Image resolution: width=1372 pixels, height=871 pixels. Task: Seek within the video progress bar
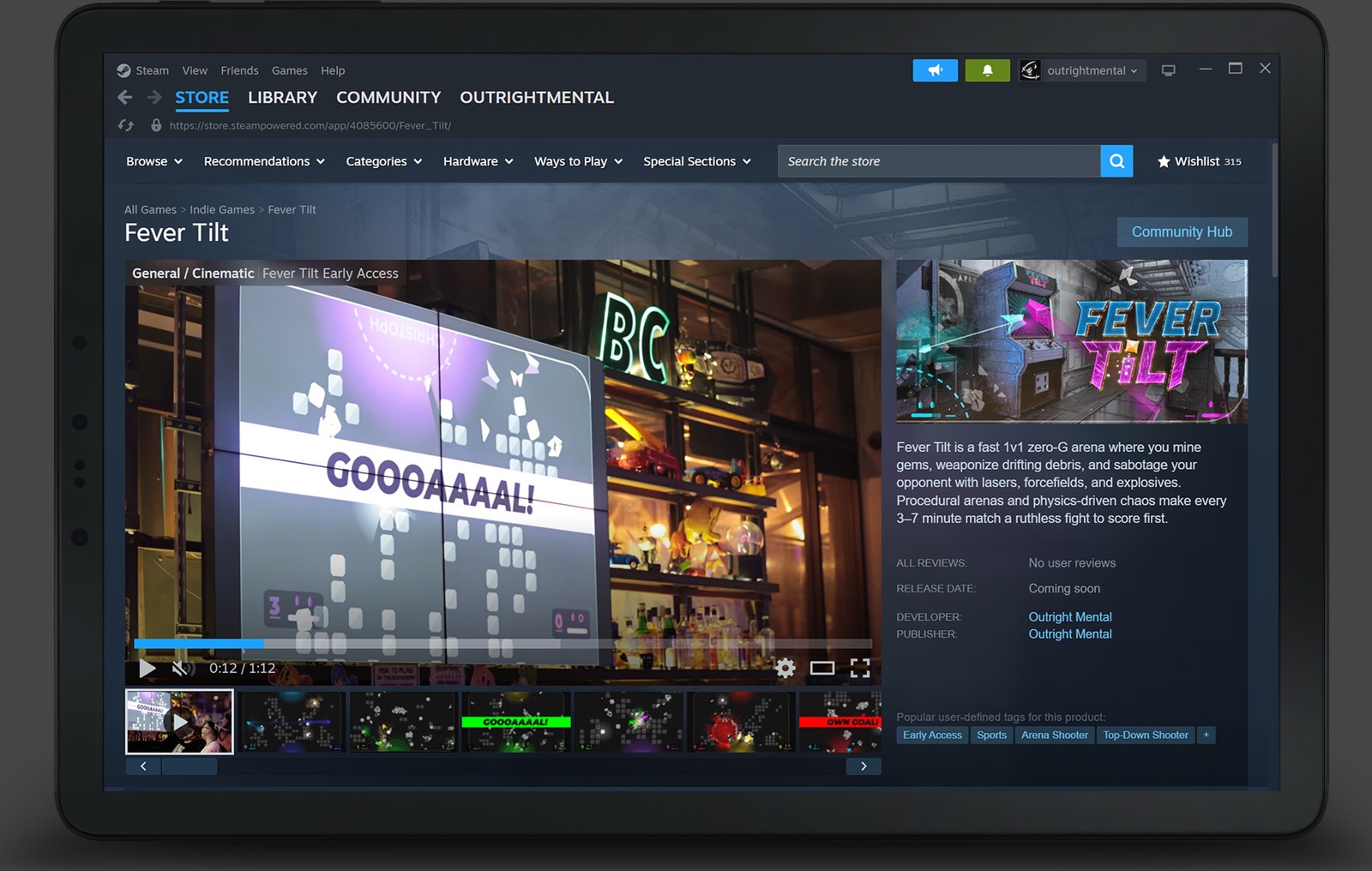502,643
